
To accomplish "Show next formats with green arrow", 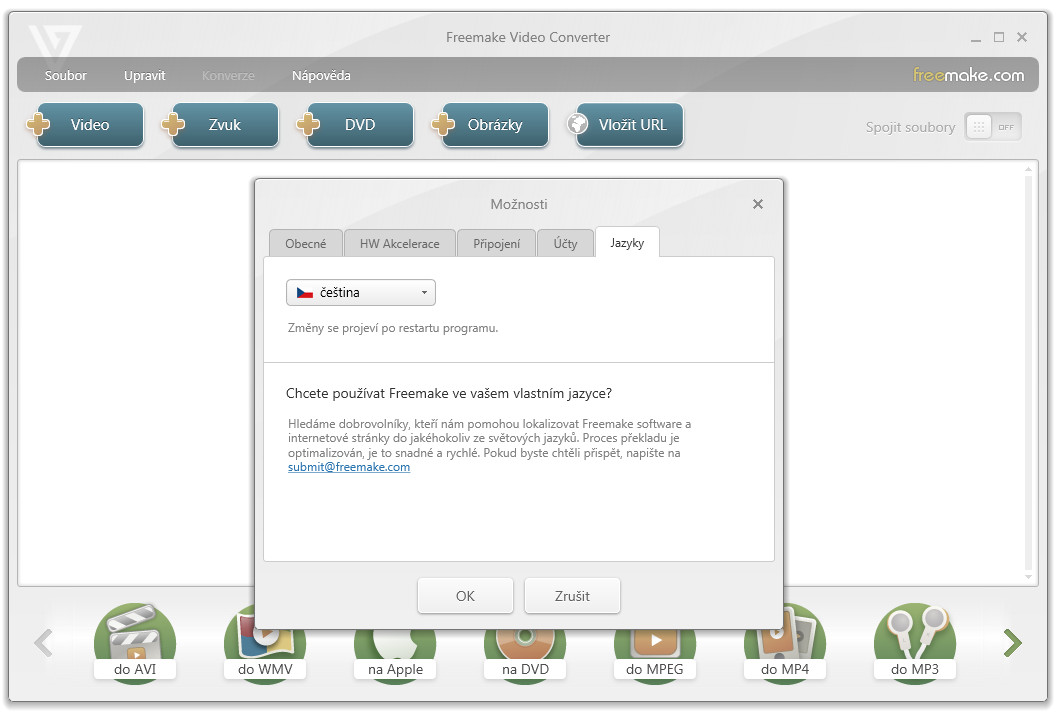I will coord(1012,643).
